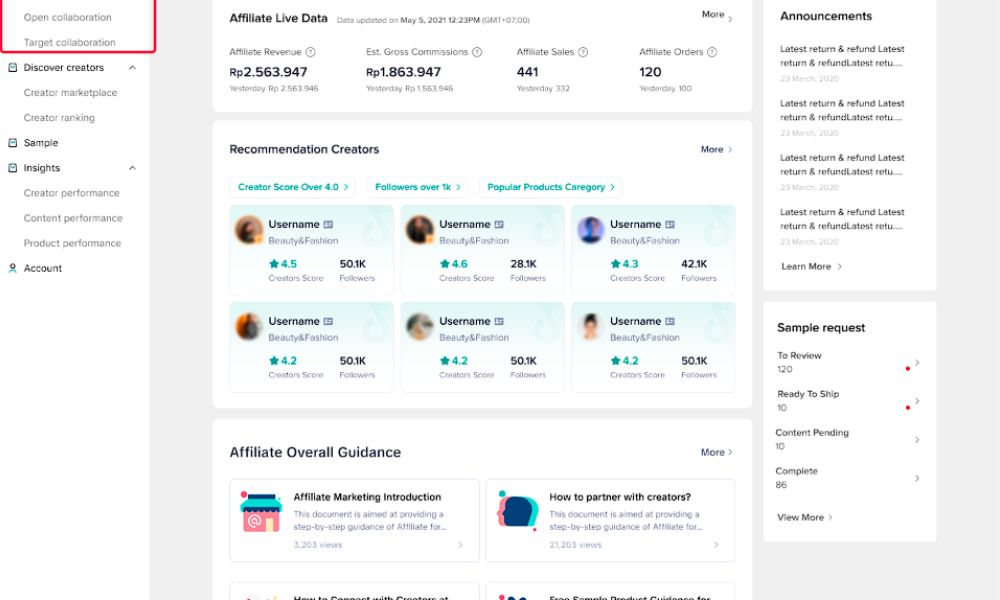Image resolution: width=1000 pixels, height=600 pixels.
Task: Click the Rp2.563.947 affiliate revenue value
Action: tap(268, 72)
